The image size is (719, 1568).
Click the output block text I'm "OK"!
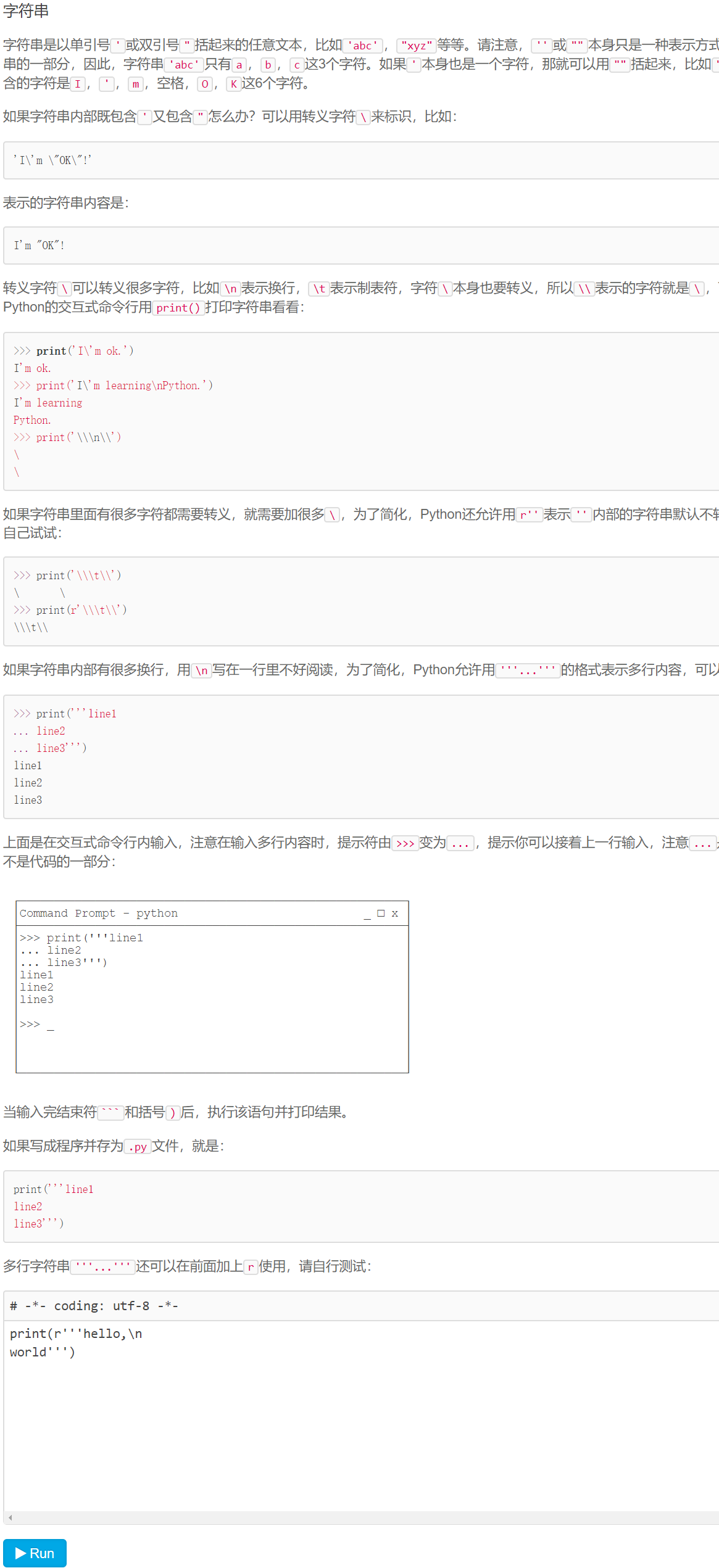point(39,246)
